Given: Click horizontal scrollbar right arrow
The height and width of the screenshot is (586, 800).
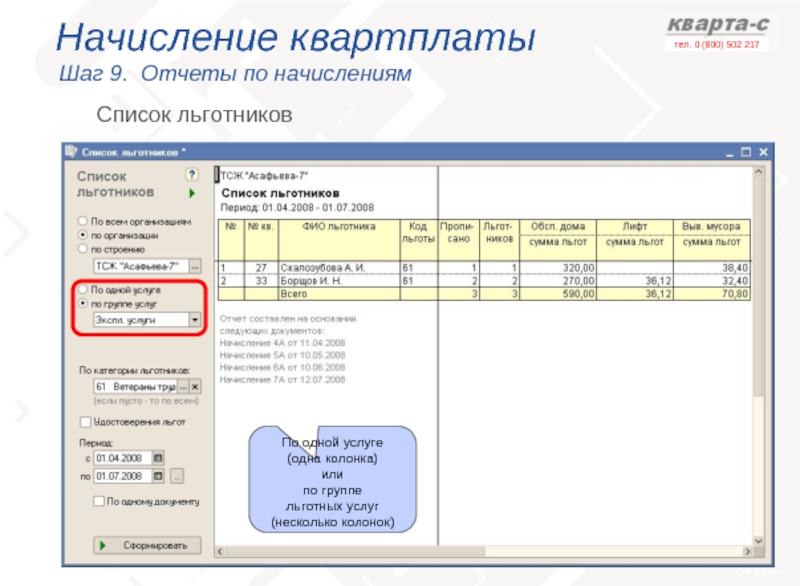Looking at the screenshot, I should click(x=747, y=551).
